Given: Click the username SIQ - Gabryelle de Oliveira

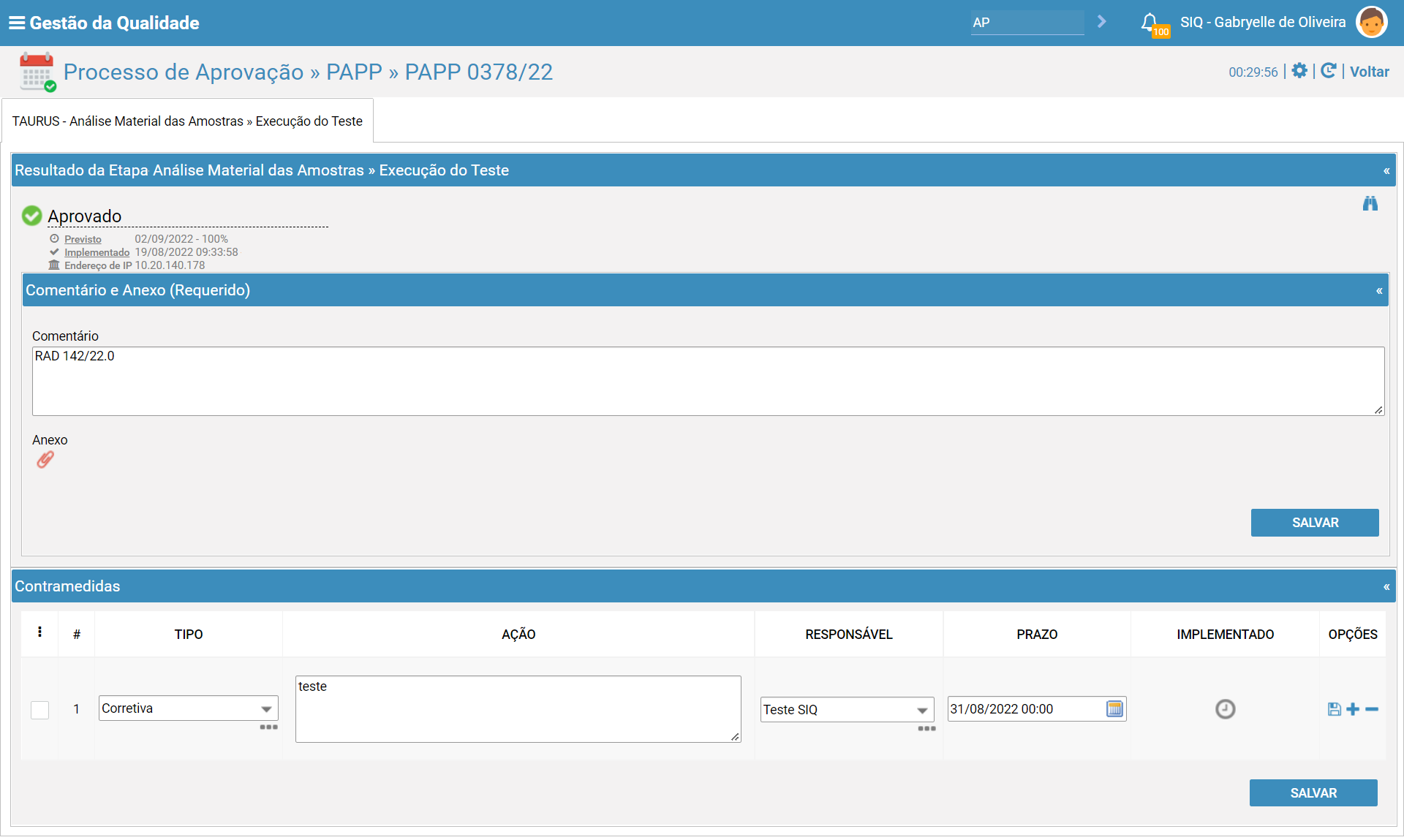Looking at the screenshot, I should (1263, 22).
